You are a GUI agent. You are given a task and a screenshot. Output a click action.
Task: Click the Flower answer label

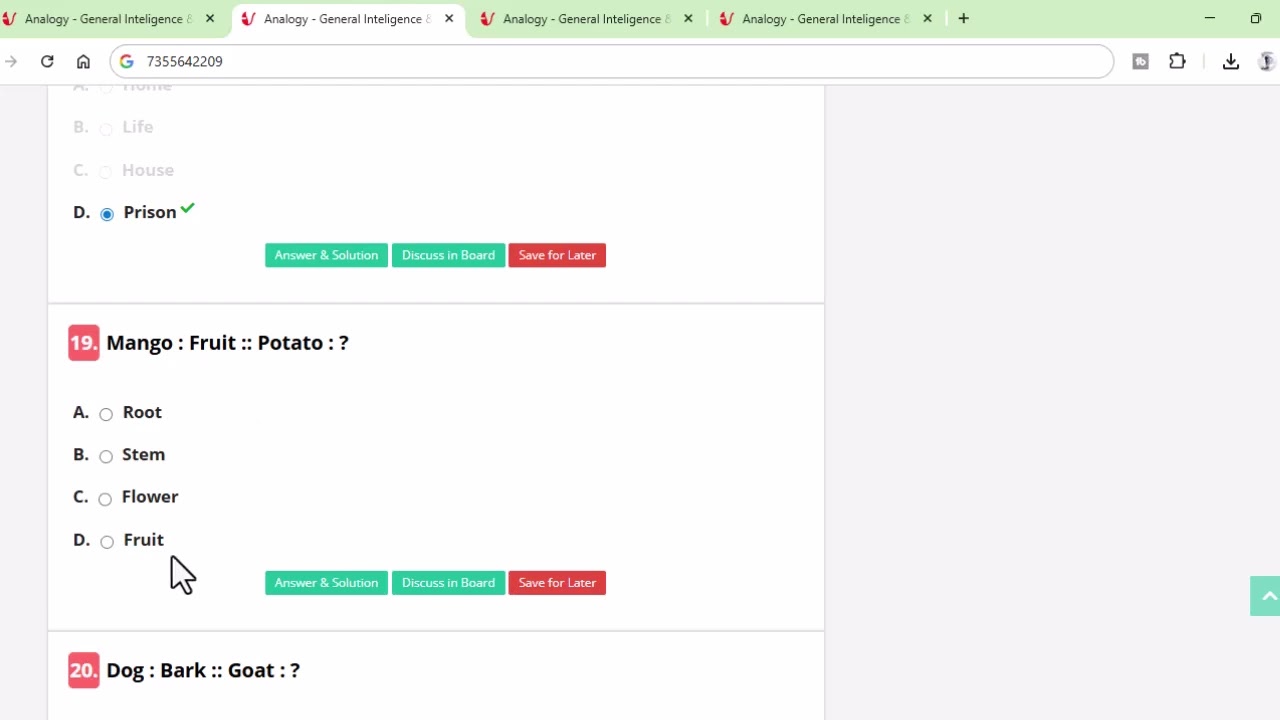click(150, 497)
